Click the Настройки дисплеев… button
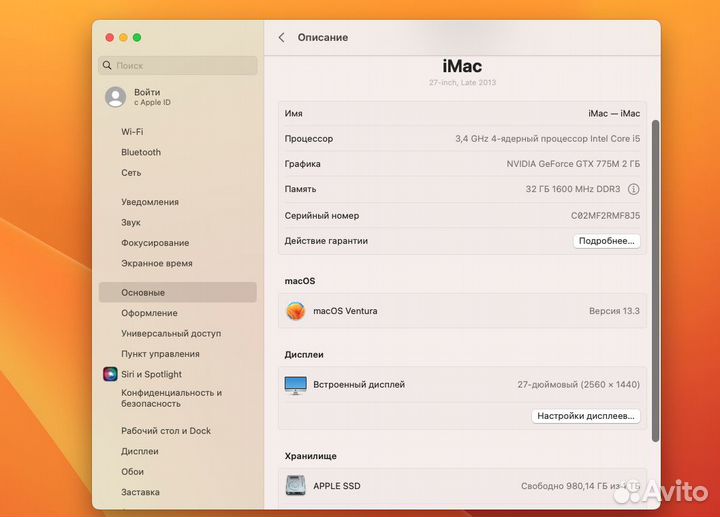 (586, 416)
